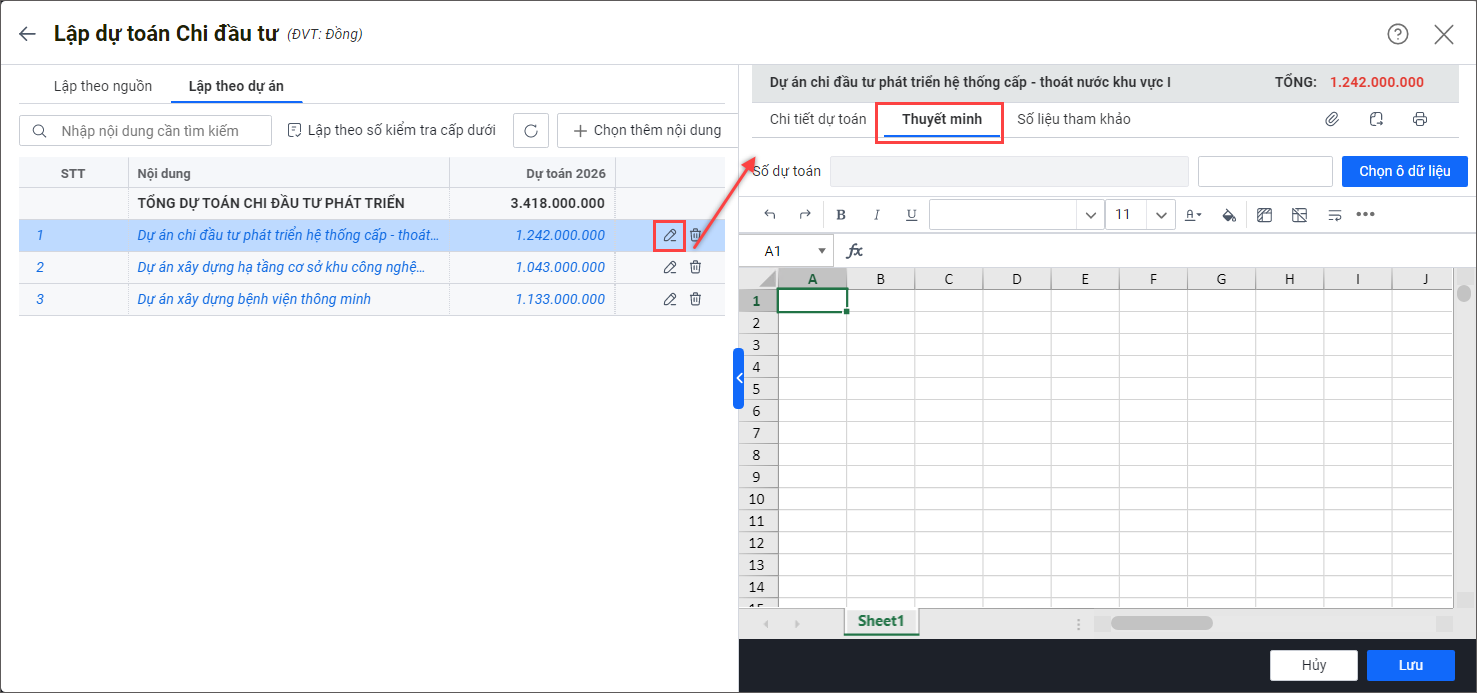This screenshot has width=1477, height=693.
Task: Open the cell name box dropdown
Action: click(x=822, y=251)
